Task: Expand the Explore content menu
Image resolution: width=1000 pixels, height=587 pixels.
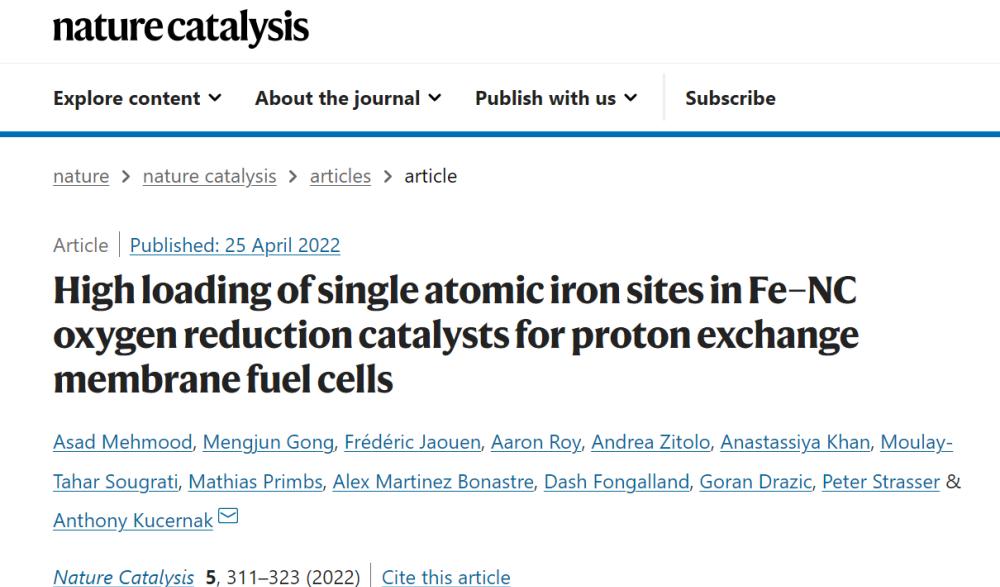Action: click(x=137, y=98)
